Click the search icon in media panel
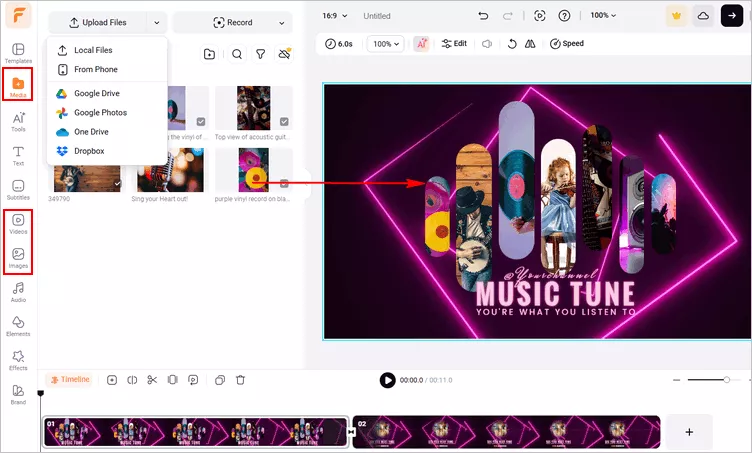752x453 pixels. [237, 55]
